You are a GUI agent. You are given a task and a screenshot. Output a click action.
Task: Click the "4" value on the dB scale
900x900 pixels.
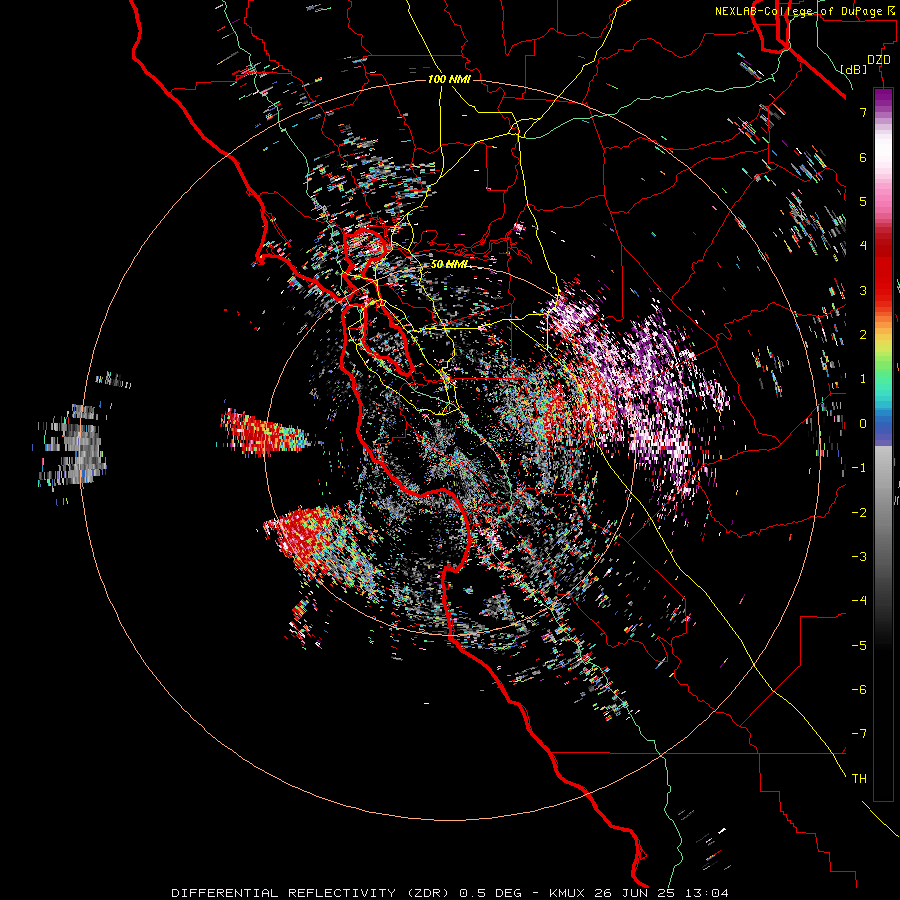pos(863,246)
